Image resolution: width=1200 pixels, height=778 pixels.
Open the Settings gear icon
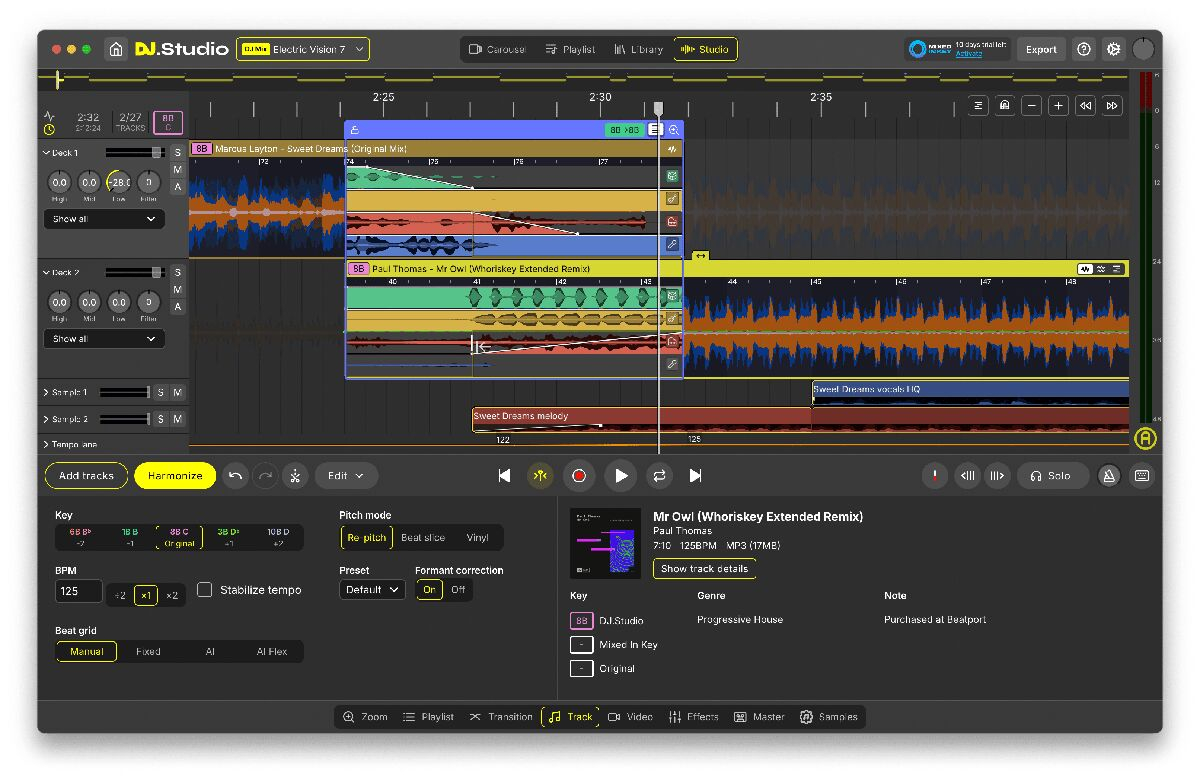1113,49
